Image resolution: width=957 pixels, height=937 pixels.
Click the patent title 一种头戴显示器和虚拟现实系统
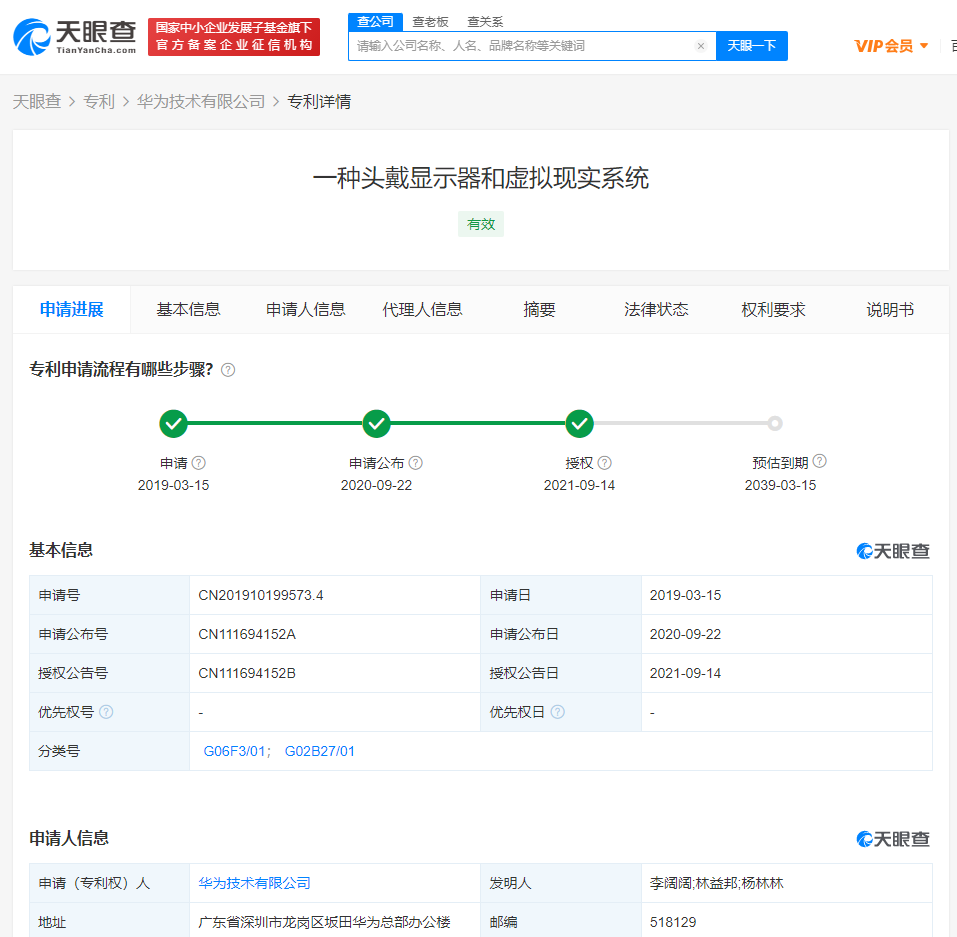coord(481,178)
